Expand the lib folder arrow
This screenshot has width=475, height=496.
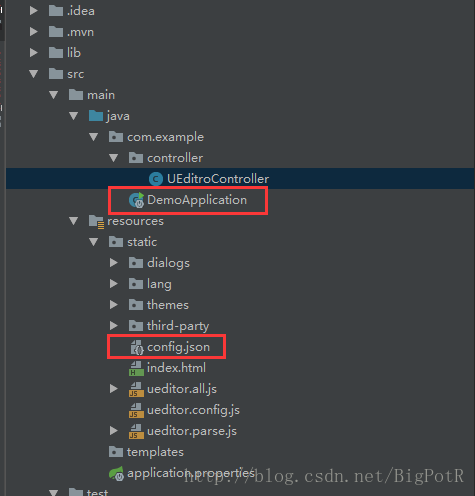click(33, 53)
